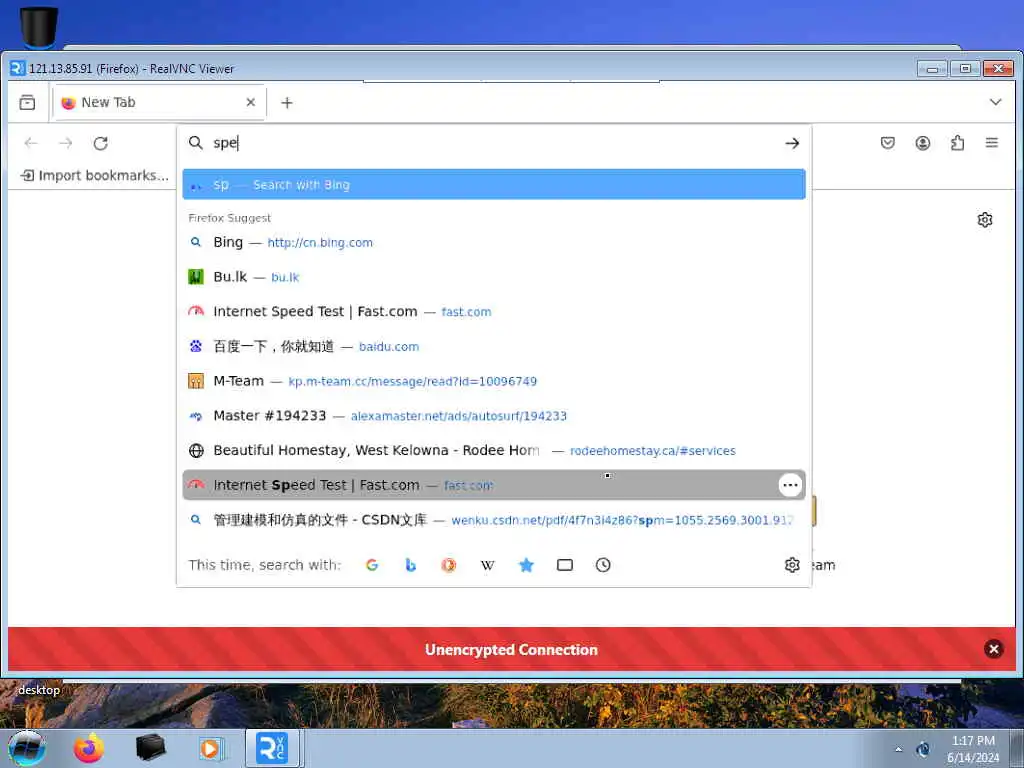Open the Firefox account icon
The width and height of the screenshot is (1024, 768).
(x=923, y=143)
